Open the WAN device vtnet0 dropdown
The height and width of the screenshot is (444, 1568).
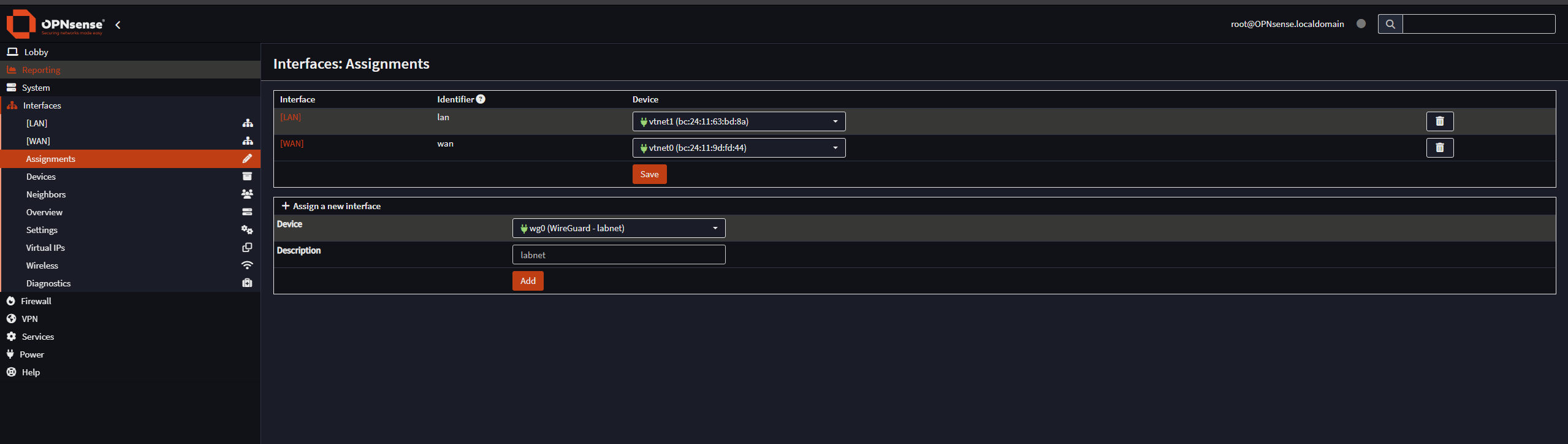[739, 148]
